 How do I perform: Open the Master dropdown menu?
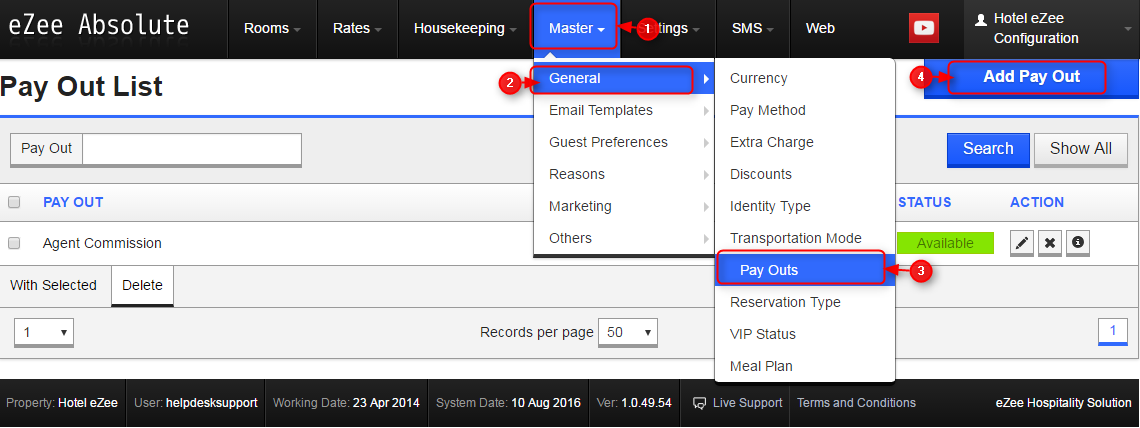pos(577,29)
